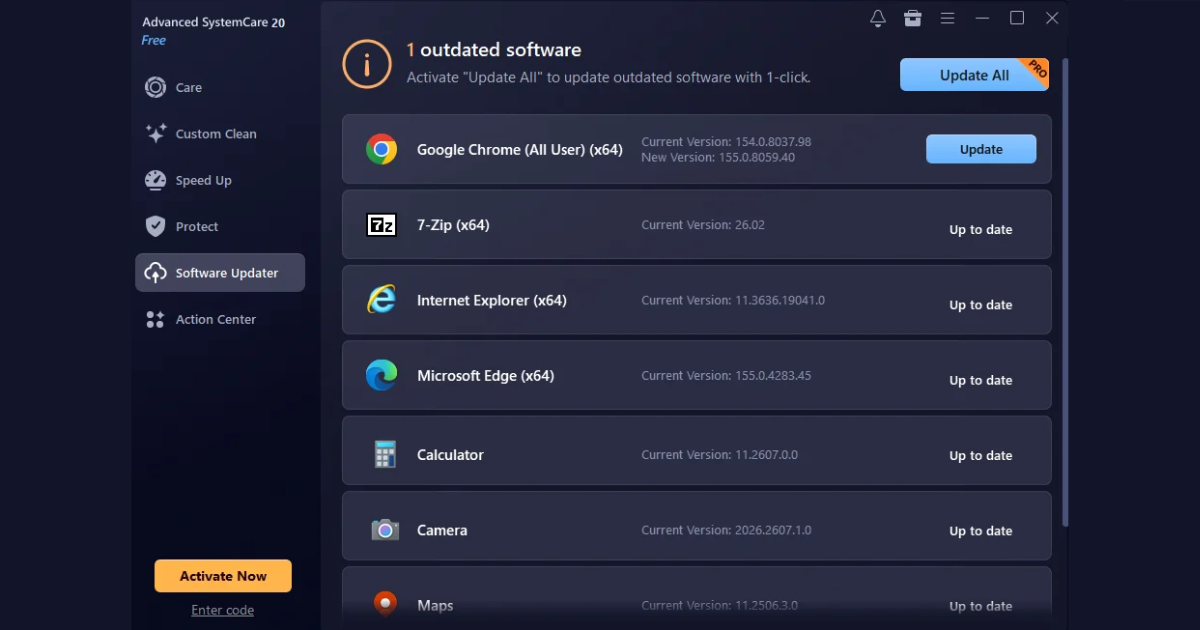Open notifications bell icon
This screenshot has width=1200, height=630.
tap(878, 18)
